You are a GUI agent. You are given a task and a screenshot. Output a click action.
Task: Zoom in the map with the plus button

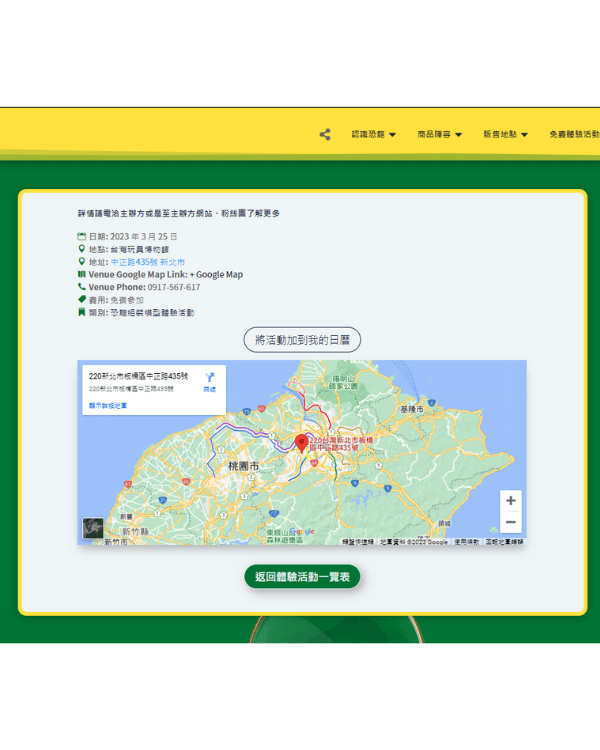click(x=511, y=500)
